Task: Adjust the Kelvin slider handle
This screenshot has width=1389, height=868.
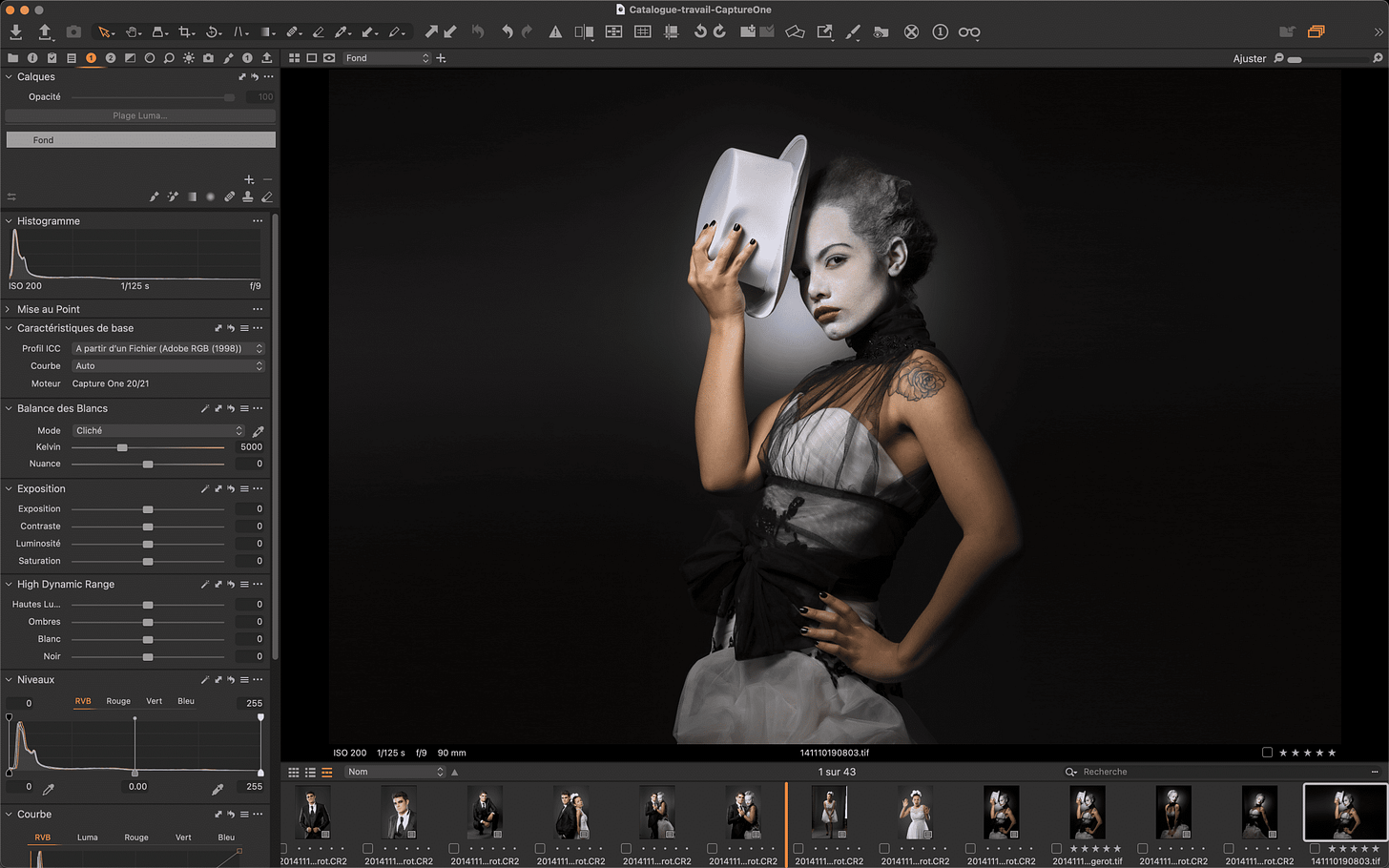Action: click(x=122, y=447)
